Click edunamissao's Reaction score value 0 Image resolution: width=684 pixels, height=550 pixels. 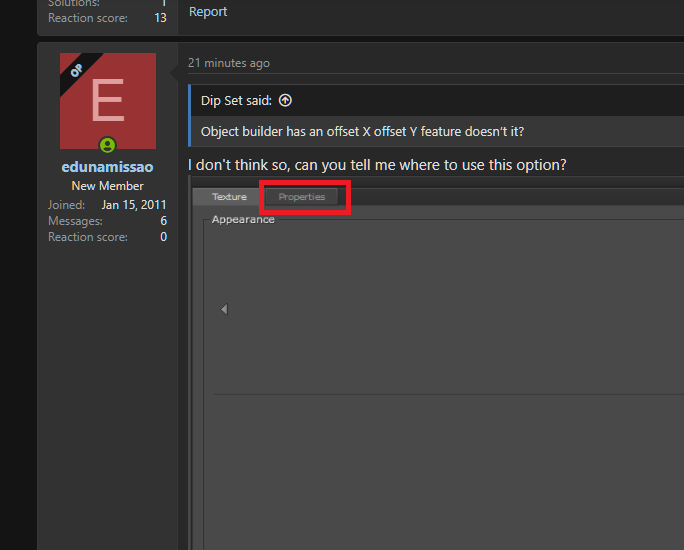(164, 237)
